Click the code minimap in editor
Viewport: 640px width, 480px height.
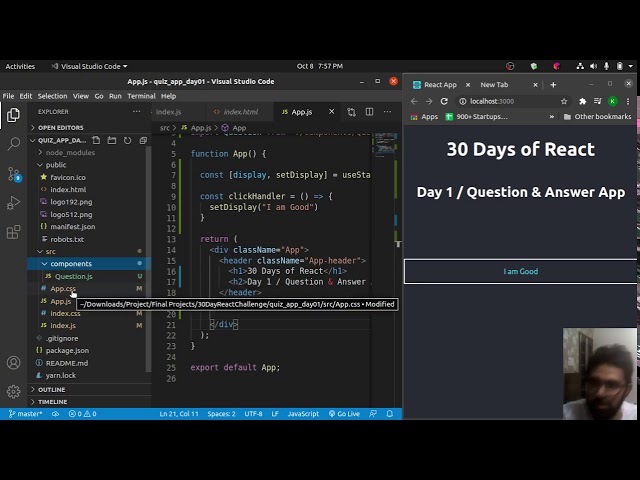point(384,144)
